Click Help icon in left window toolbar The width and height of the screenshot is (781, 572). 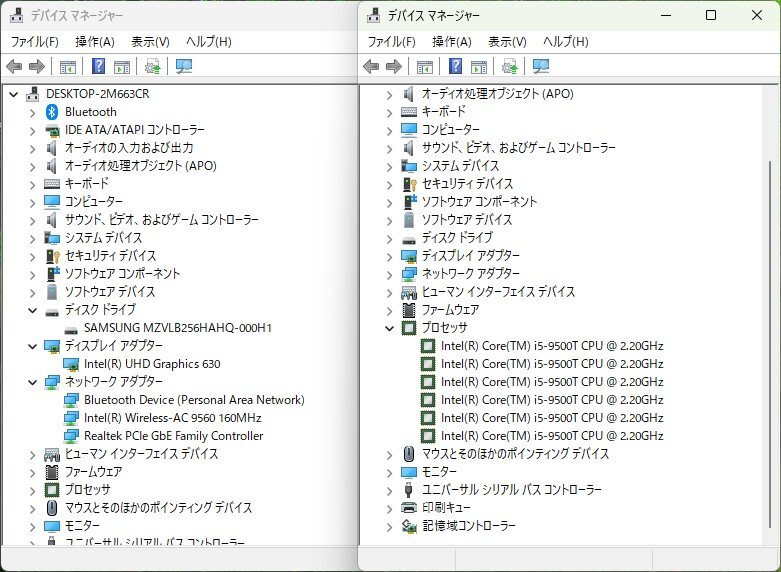[99, 66]
